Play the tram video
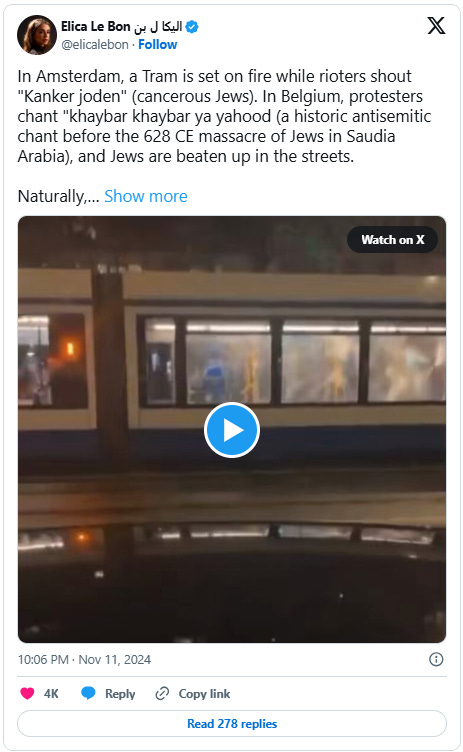 [x=232, y=430]
